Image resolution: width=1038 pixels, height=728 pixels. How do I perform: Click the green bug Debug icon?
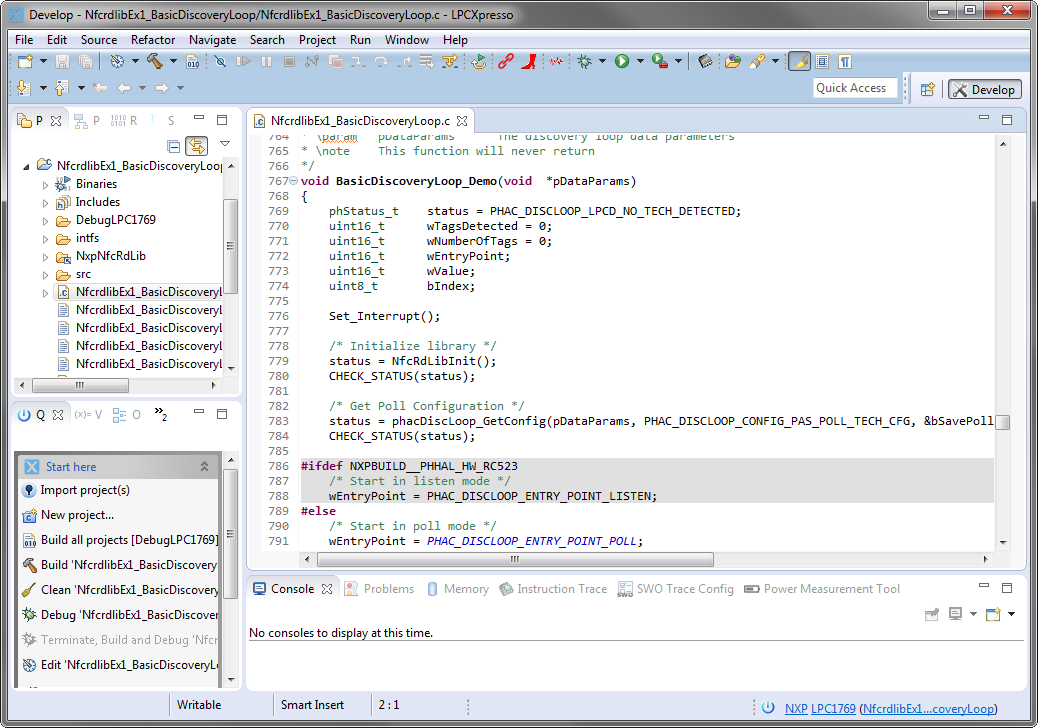tap(585, 61)
